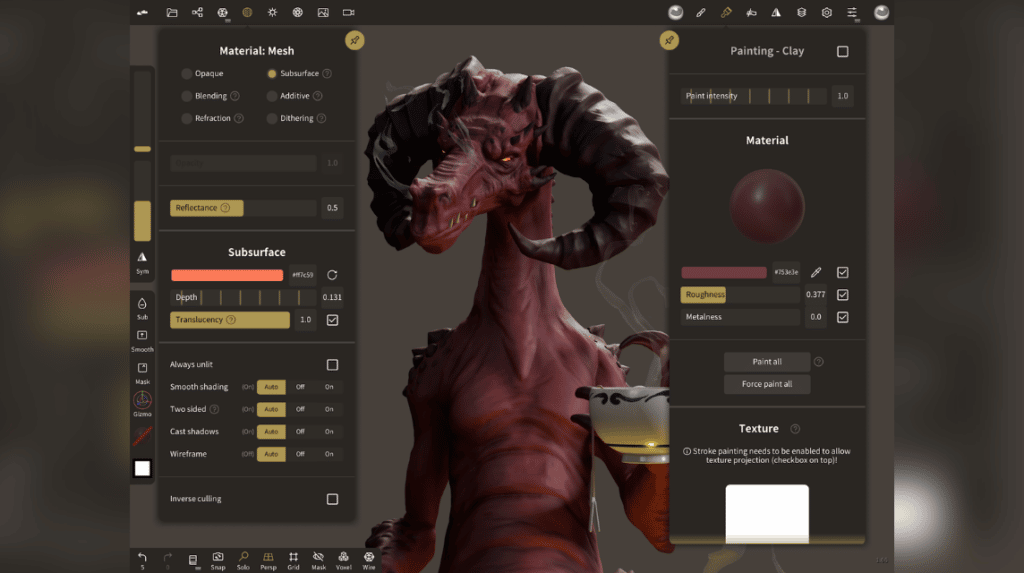
Task: Click the Paint all button
Action: click(x=767, y=362)
